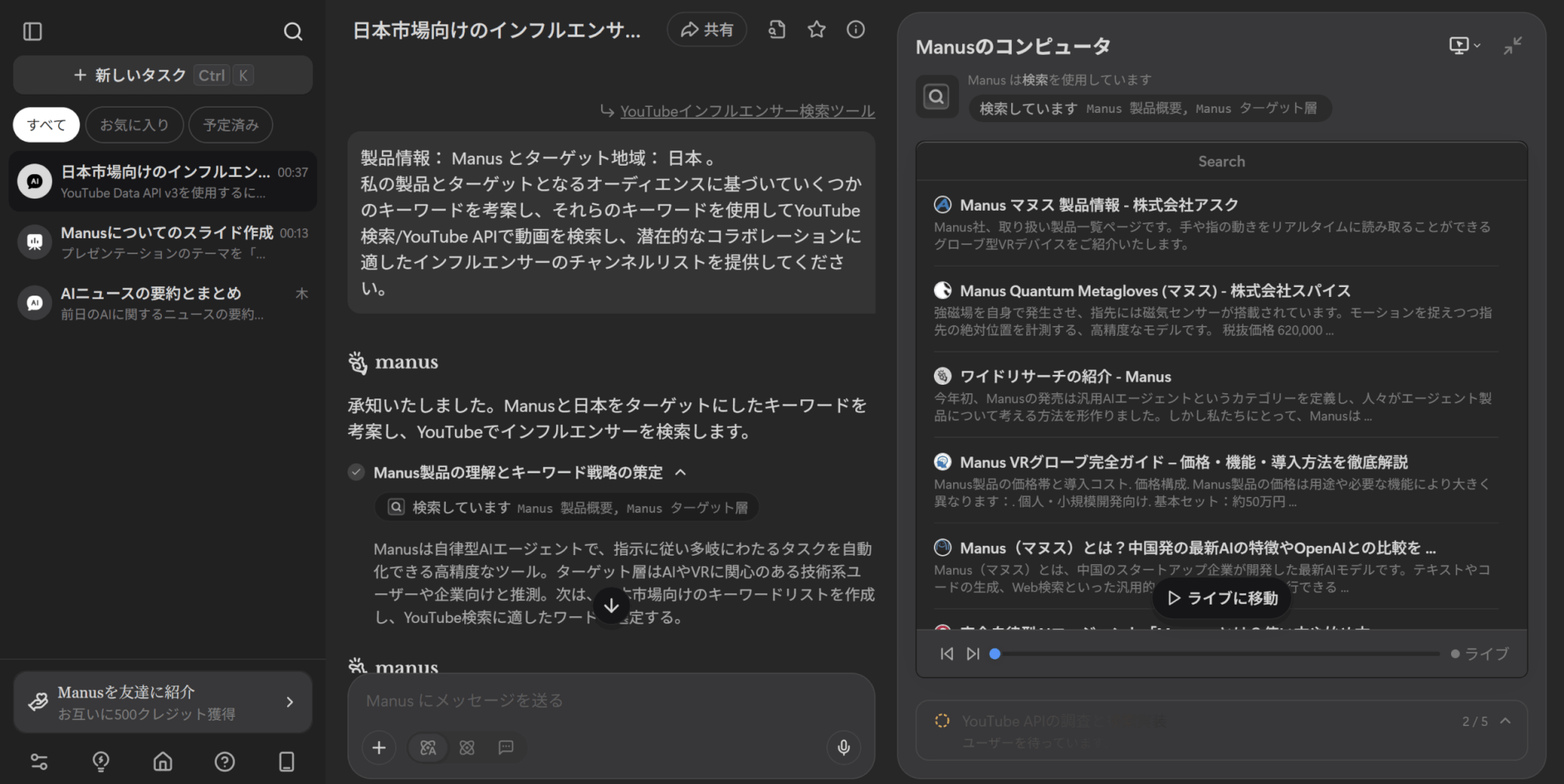This screenshot has width=1564, height=784.
Task: Click the 共有 share button
Action: coord(706,30)
